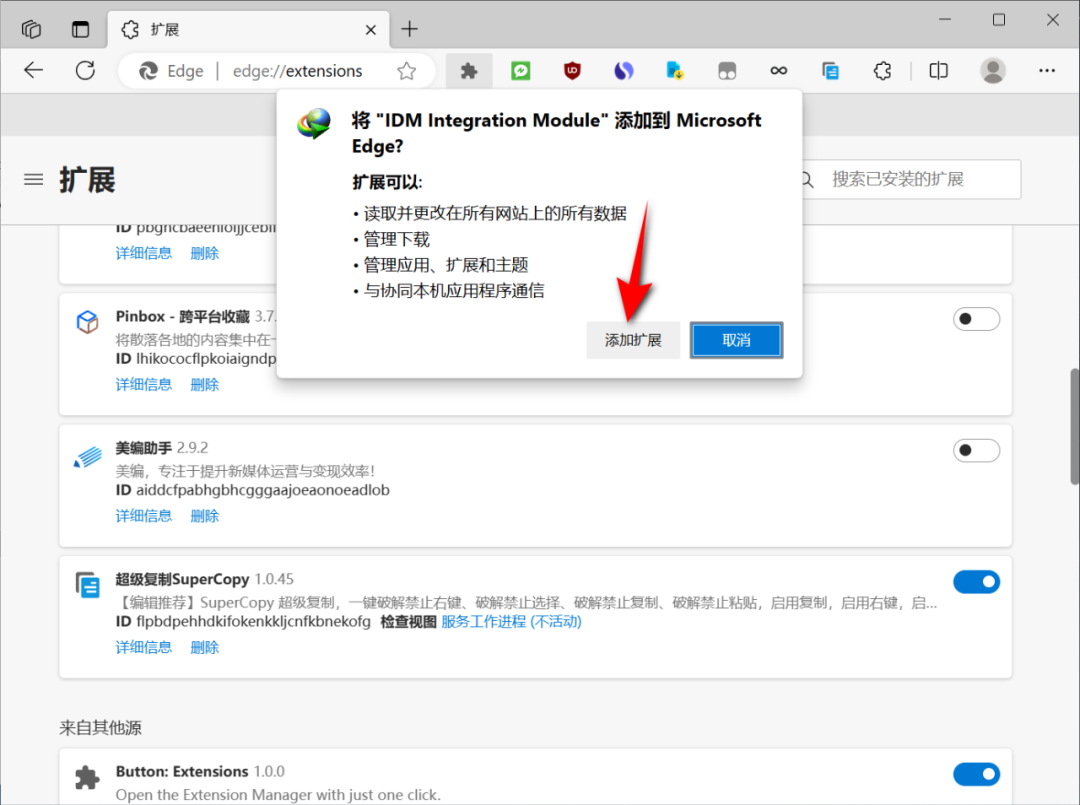Go back with the browser back arrow
1080x805 pixels.
click(x=33, y=70)
